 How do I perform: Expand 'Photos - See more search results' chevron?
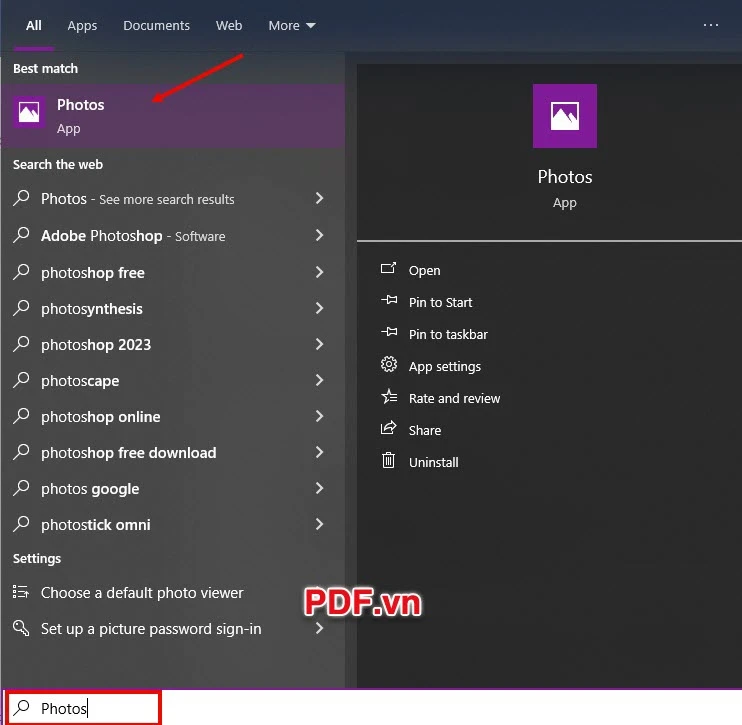[x=319, y=198]
